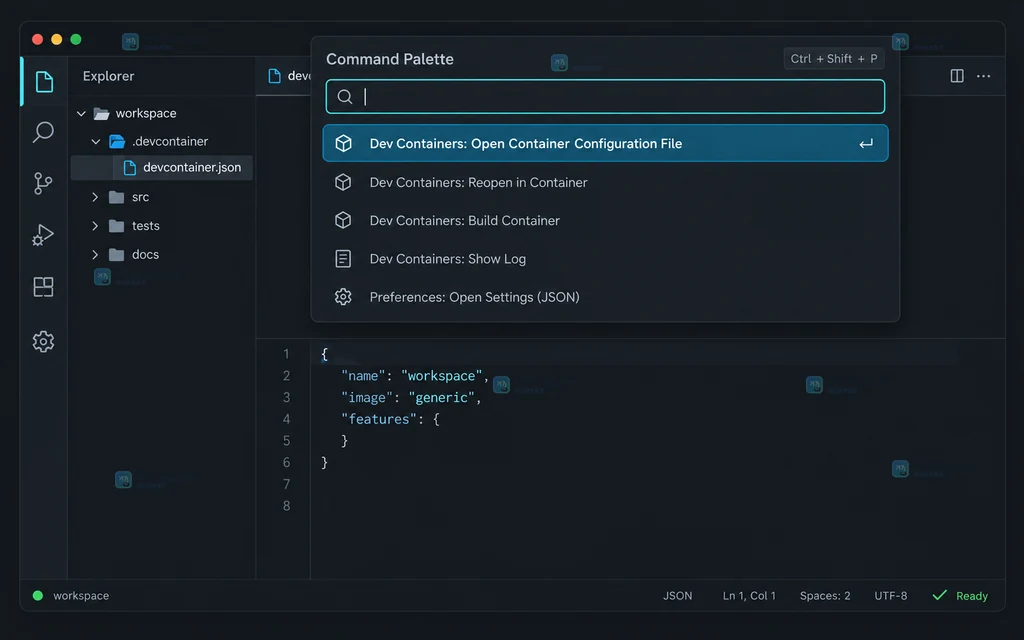Choose Dev Containers: Build Container command
The width and height of the screenshot is (1024, 640).
(x=605, y=220)
